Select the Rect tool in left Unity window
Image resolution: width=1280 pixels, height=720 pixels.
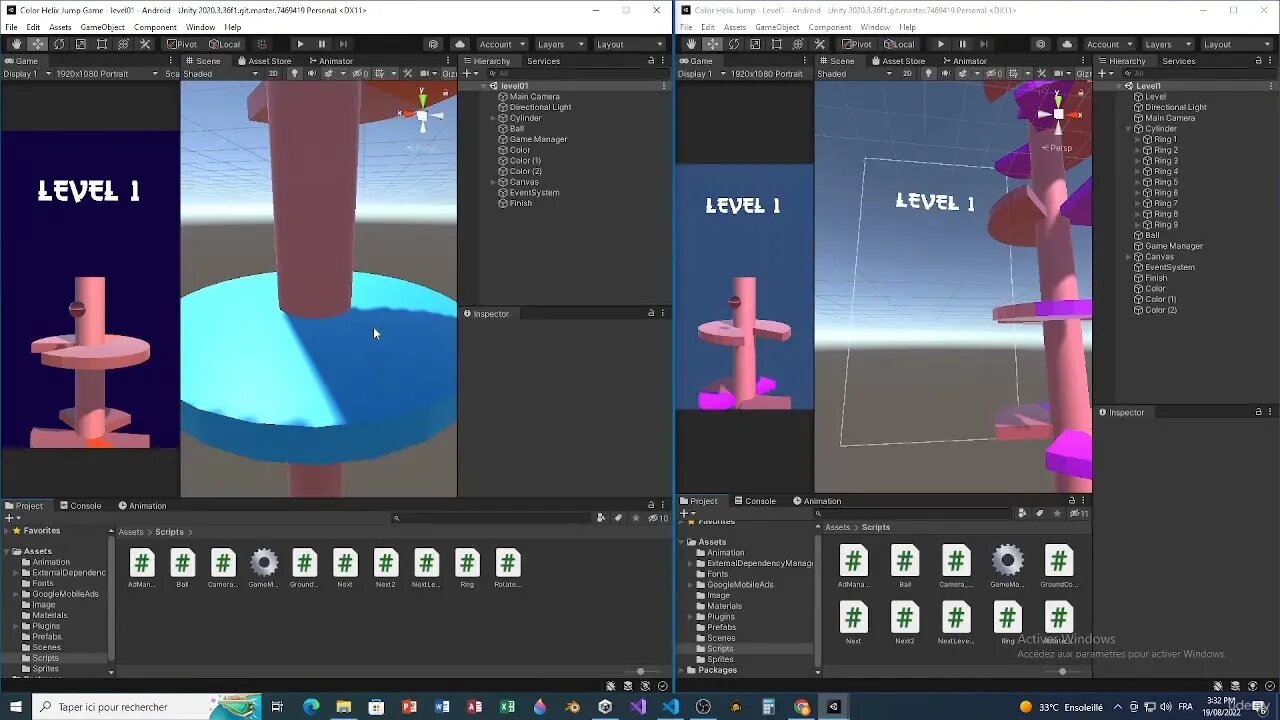(x=102, y=44)
